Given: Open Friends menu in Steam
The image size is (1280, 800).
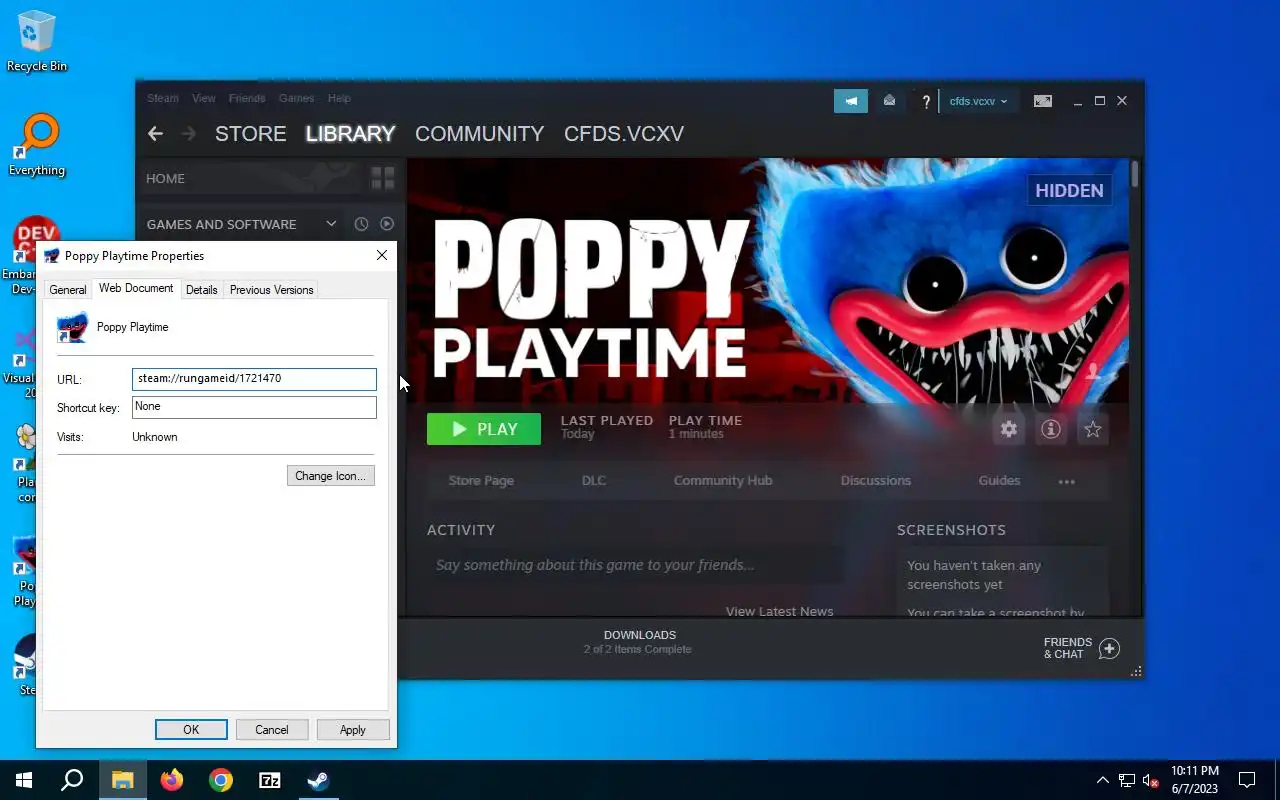Looking at the screenshot, I should [247, 98].
